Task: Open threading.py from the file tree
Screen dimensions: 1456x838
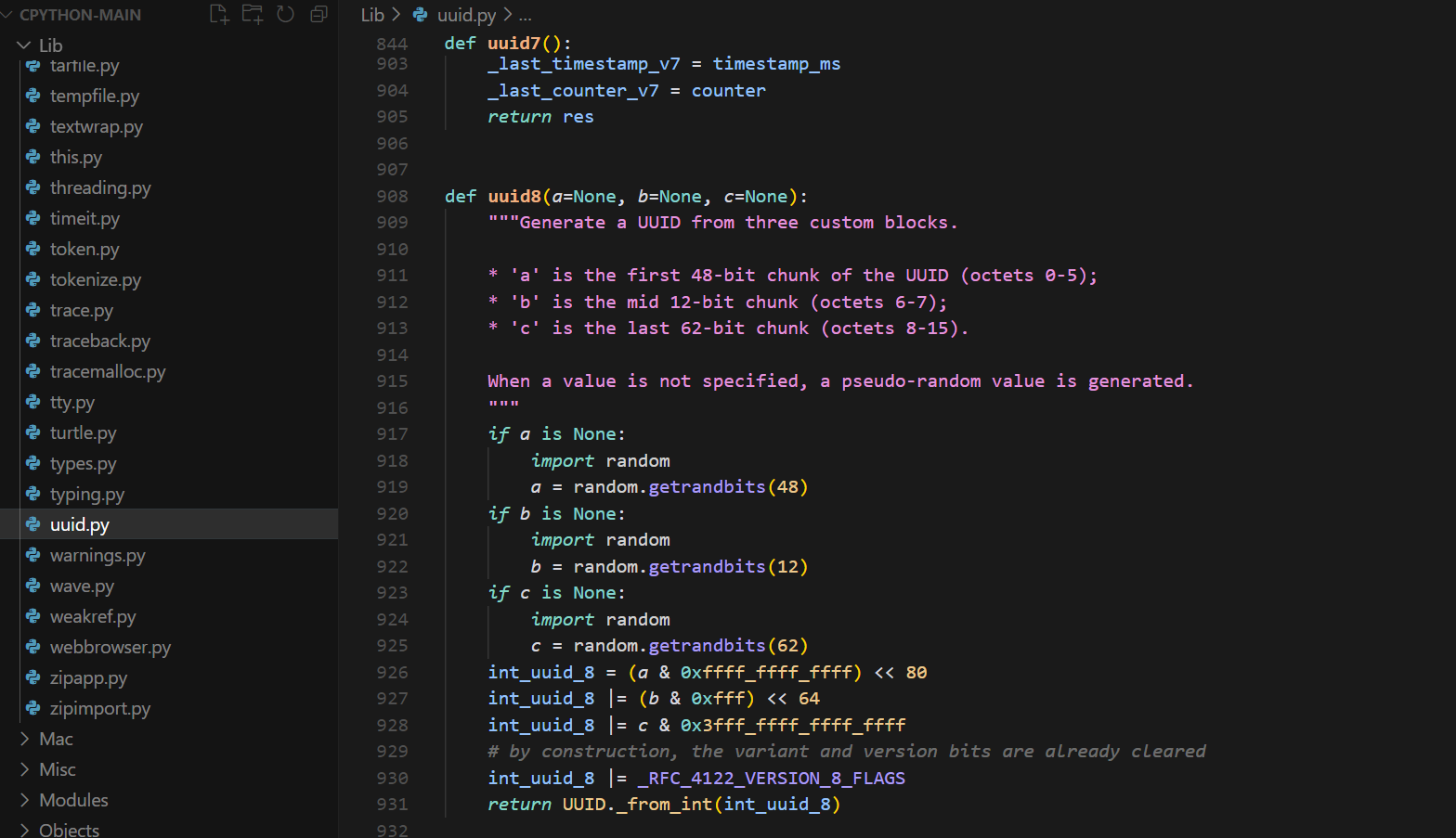Action: click(x=100, y=187)
